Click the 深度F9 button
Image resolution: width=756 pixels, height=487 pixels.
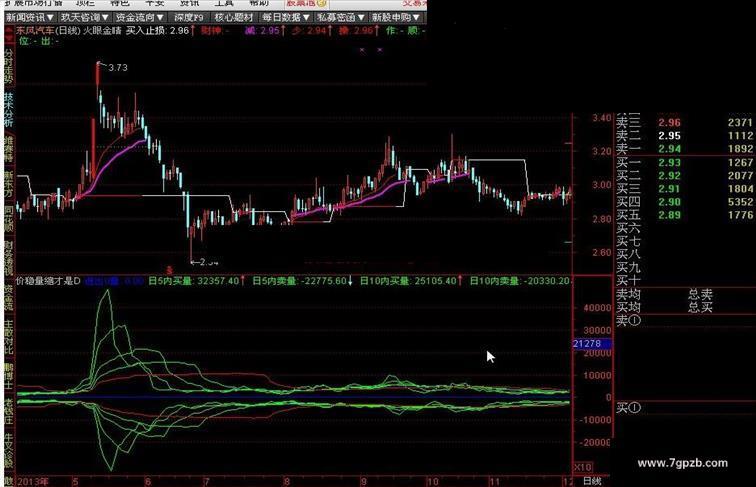click(x=189, y=17)
